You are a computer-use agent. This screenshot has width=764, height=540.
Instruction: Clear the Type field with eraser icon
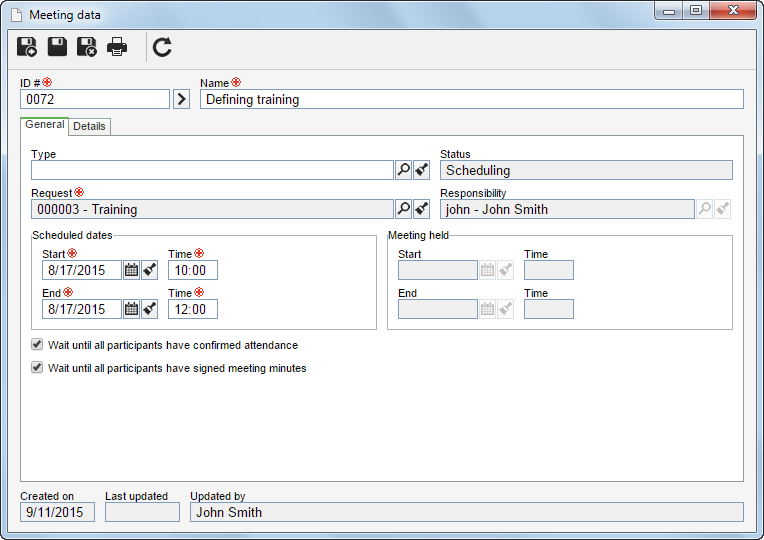tap(421, 170)
